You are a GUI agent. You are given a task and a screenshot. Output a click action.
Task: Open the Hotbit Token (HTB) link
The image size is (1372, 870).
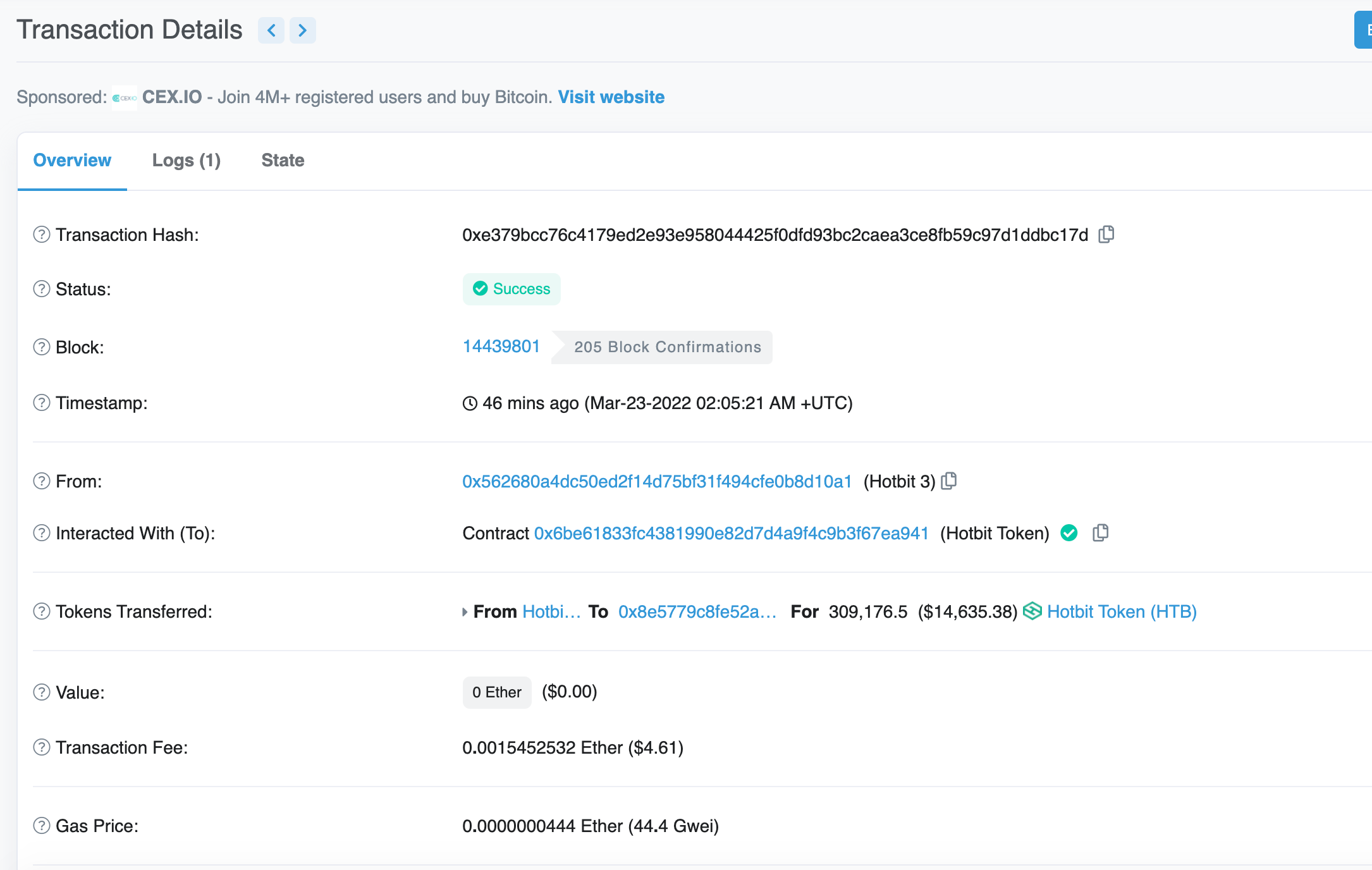(x=1122, y=611)
